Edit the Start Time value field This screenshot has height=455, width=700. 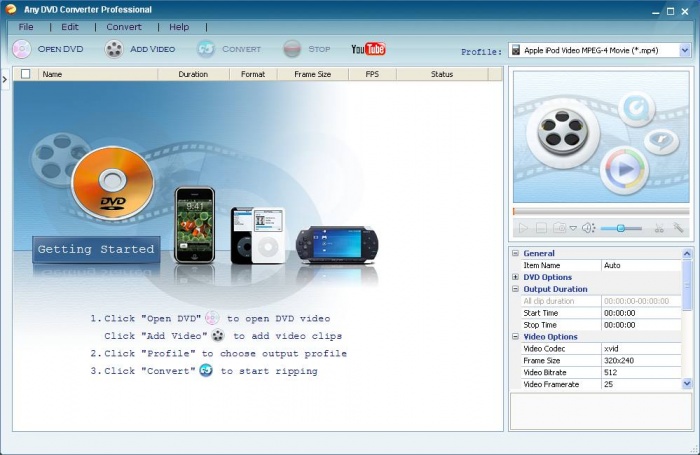pos(641,313)
